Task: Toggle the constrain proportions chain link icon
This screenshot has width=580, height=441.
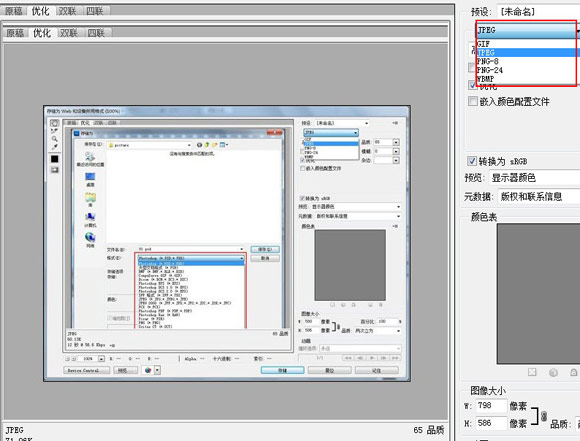Action: [x=544, y=417]
